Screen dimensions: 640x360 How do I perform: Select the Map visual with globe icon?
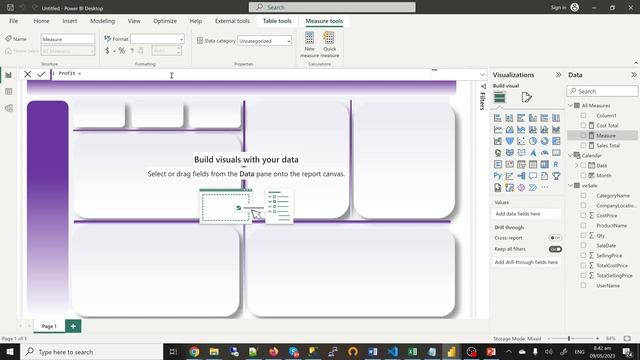pos(498,153)
